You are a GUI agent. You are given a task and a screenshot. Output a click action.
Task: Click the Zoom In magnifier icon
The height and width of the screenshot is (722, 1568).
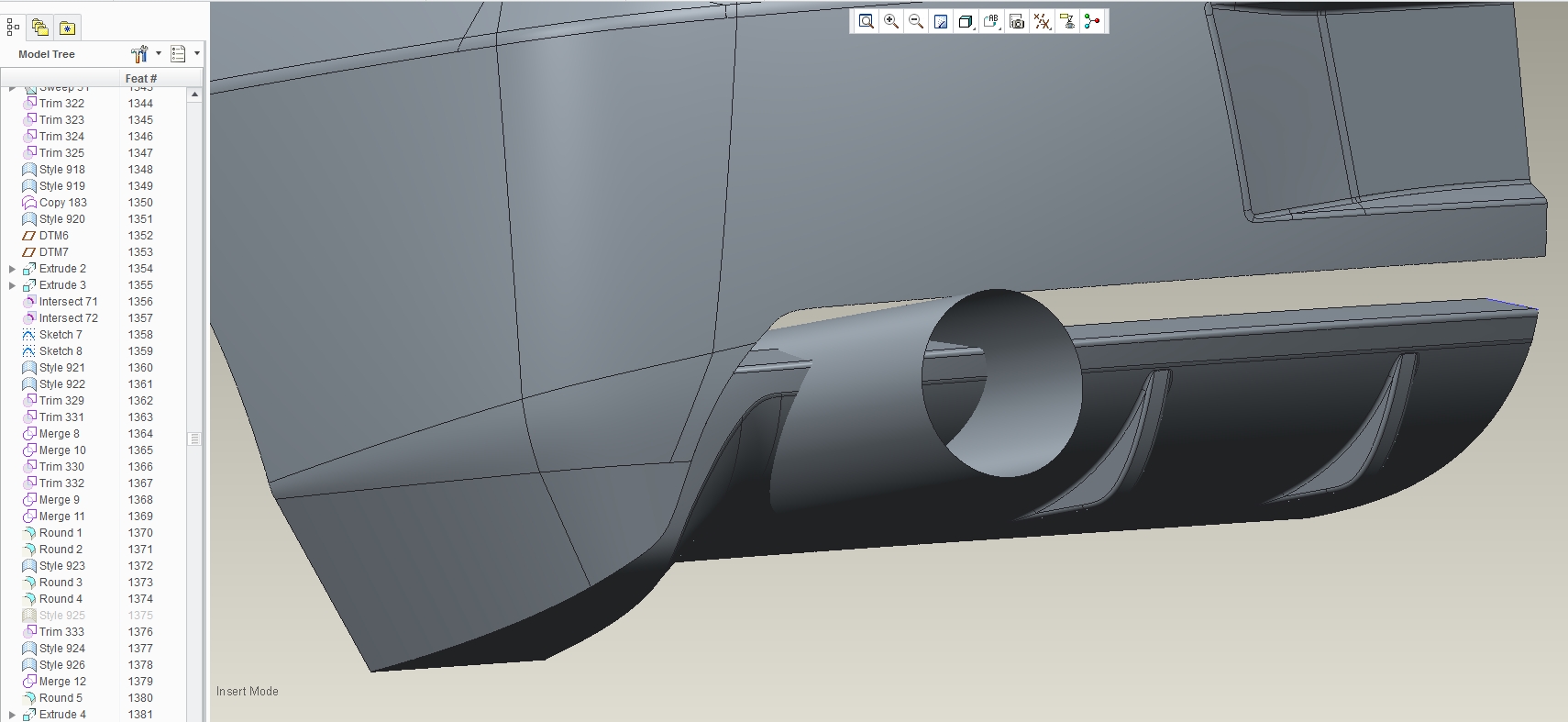coord(890,21)
